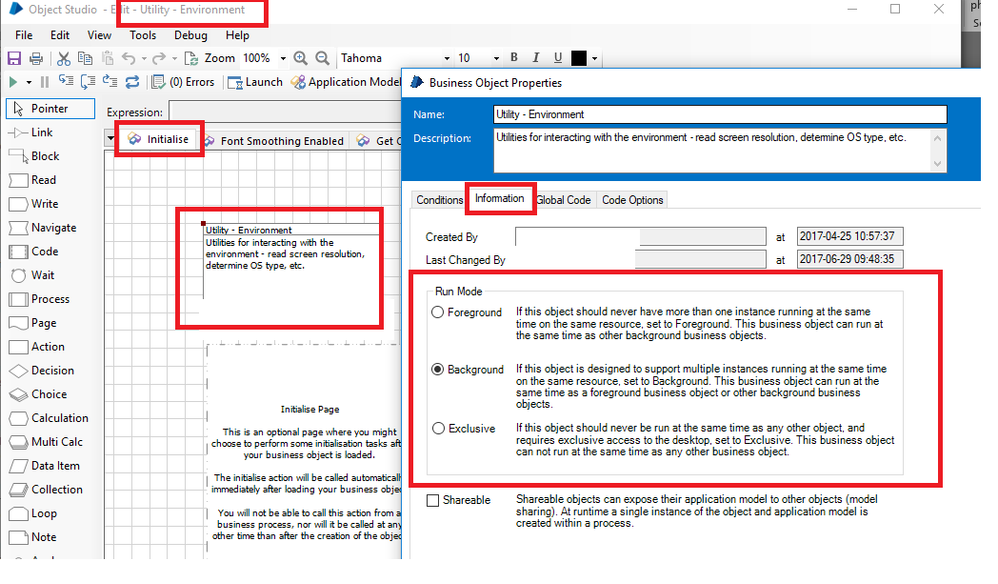Enable the Shareable checkbox
The width and height of the screenshot is (998, 584).
(x=433, y=500)
